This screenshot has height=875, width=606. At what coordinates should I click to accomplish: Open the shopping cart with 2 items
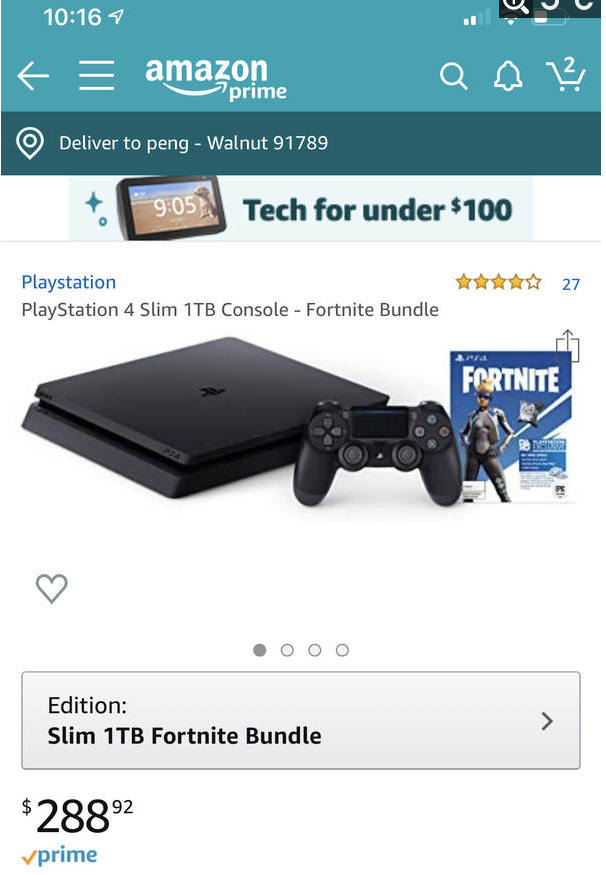pyautogui.click(x=566, y=74)
